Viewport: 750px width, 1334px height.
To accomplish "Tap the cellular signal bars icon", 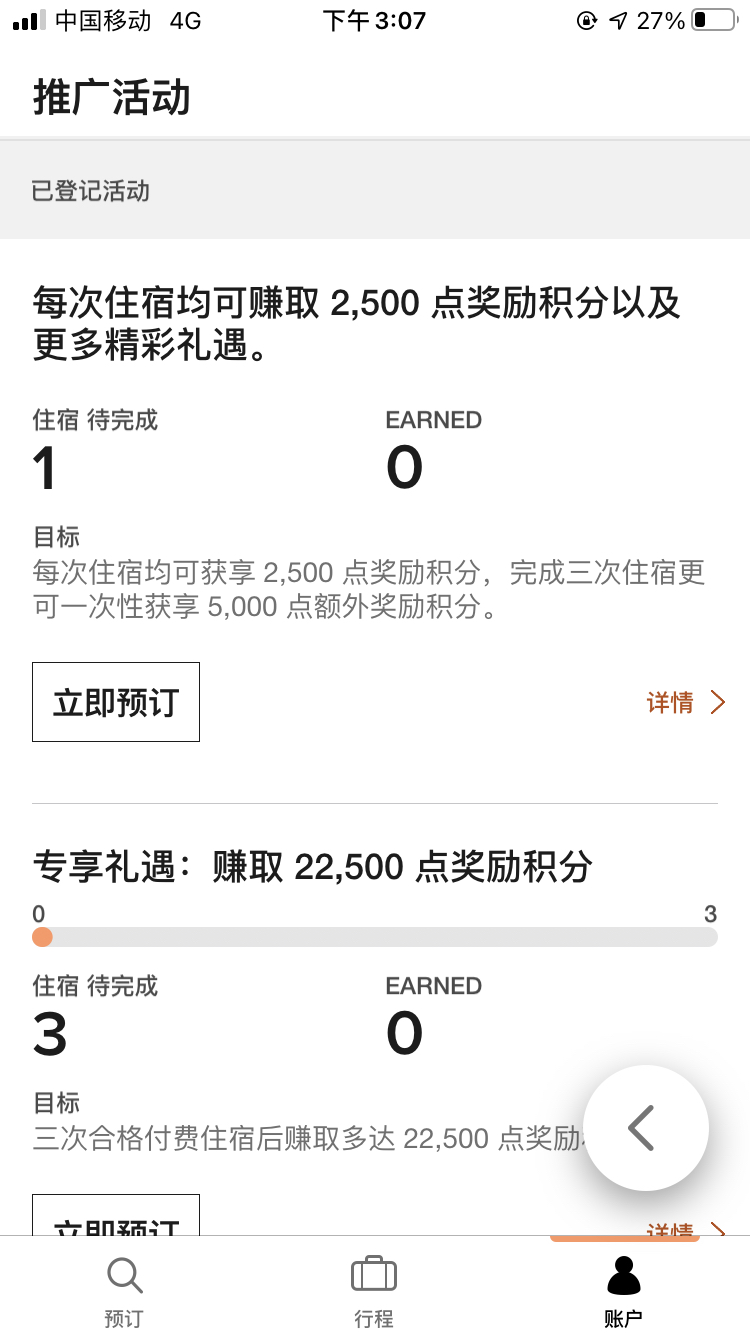I will pyautogui.click(x=29, y=21).
